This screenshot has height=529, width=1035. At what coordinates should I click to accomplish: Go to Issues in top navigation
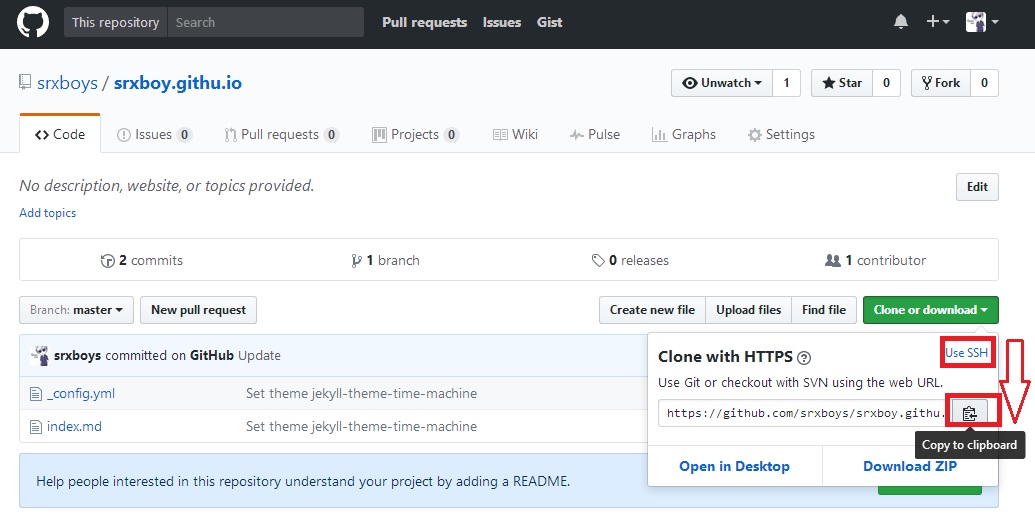point(502,22)
